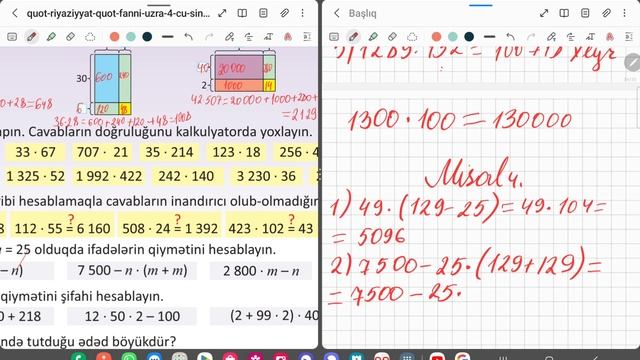Enable pen-to-text writing in right note
640x360 pixels.
pos(551,37)
